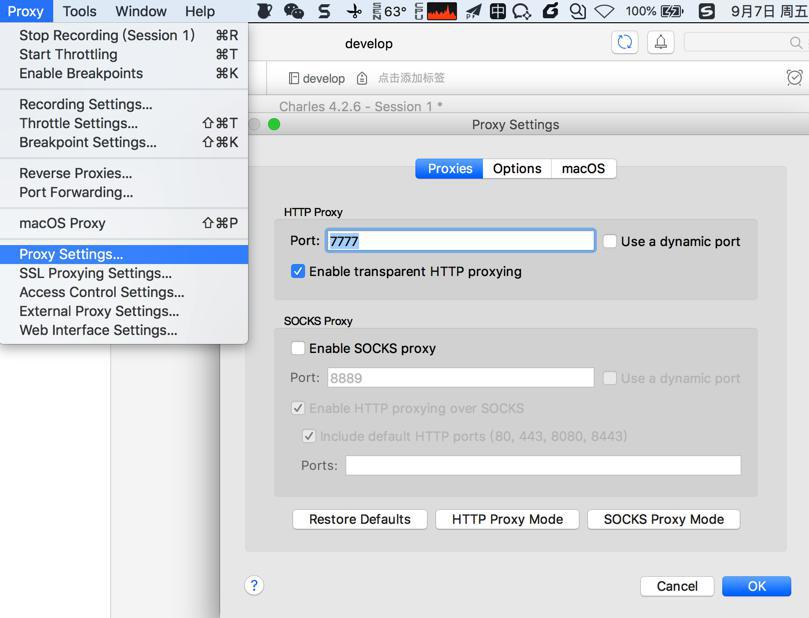Click the notification bell icon in develop window
Image resolution: width=809 pixels, height=618 pixels.
click(660, 42)
